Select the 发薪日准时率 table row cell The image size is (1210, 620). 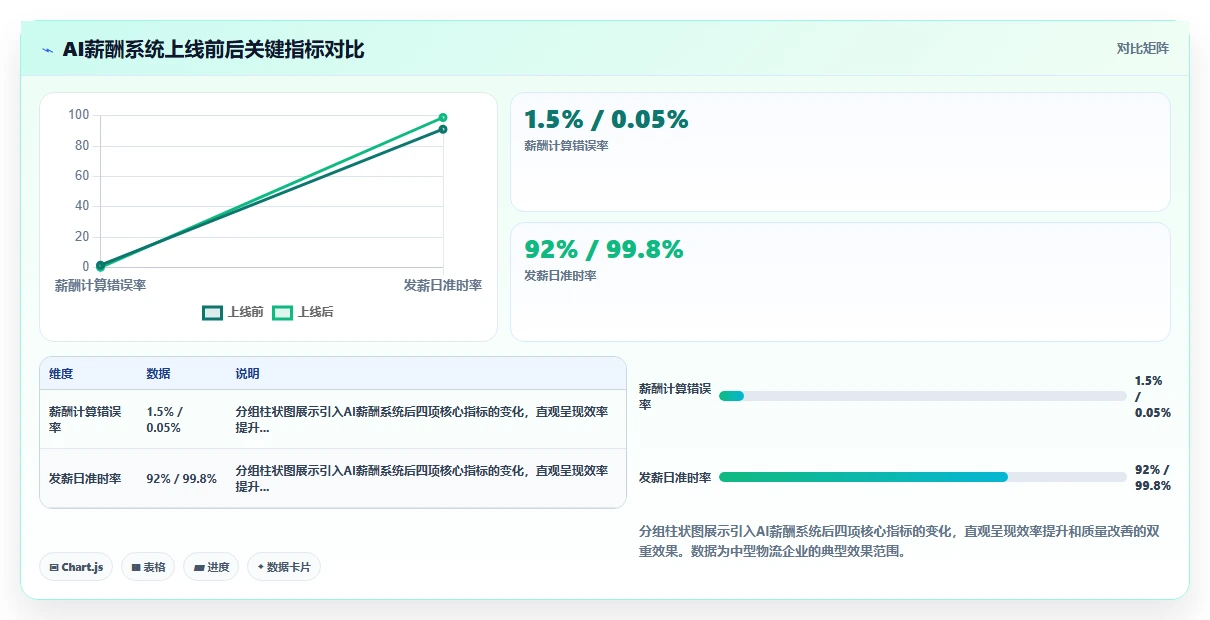tap(87, 478)
